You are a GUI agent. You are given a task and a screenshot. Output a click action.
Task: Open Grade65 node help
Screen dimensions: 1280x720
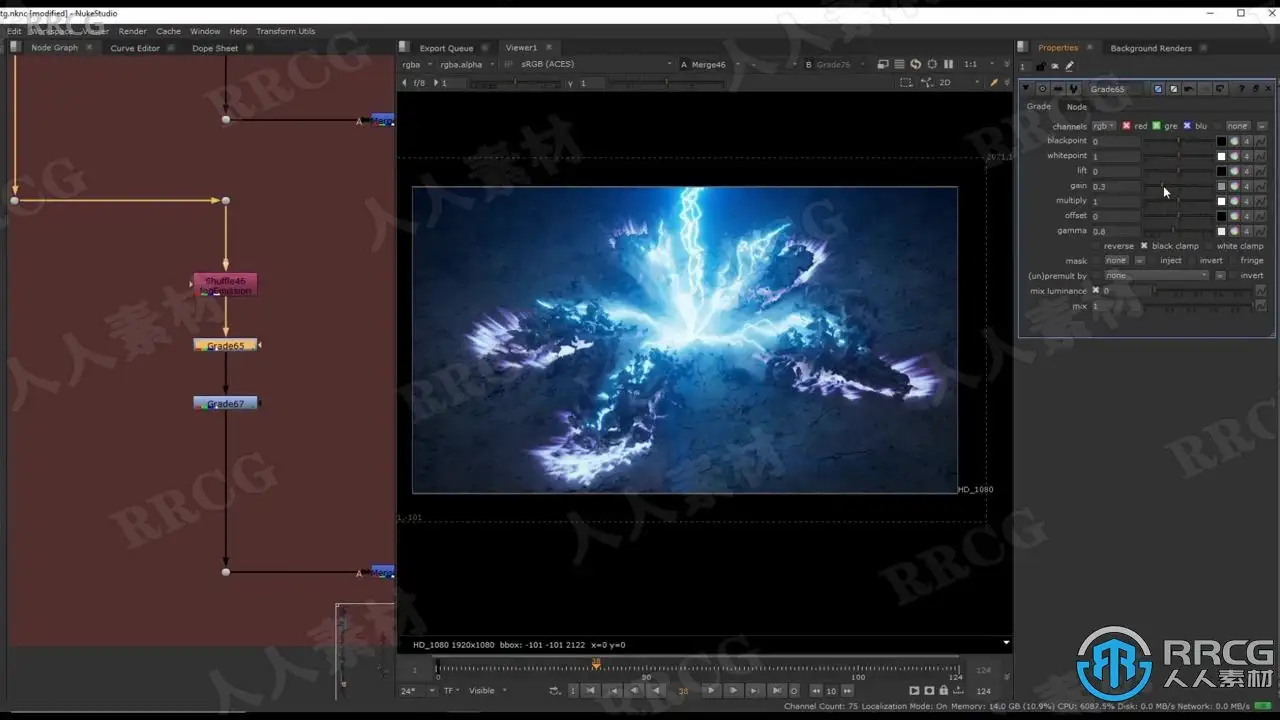[x=1242, y=89]
